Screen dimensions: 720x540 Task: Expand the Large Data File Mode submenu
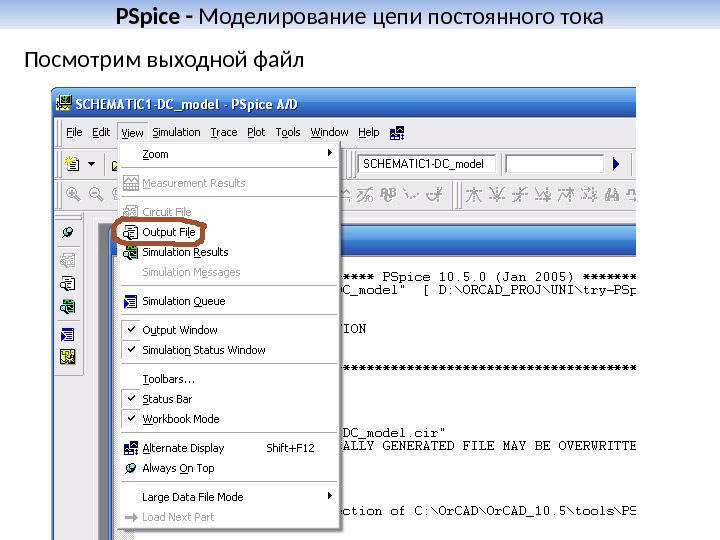[x=230, y=497]
